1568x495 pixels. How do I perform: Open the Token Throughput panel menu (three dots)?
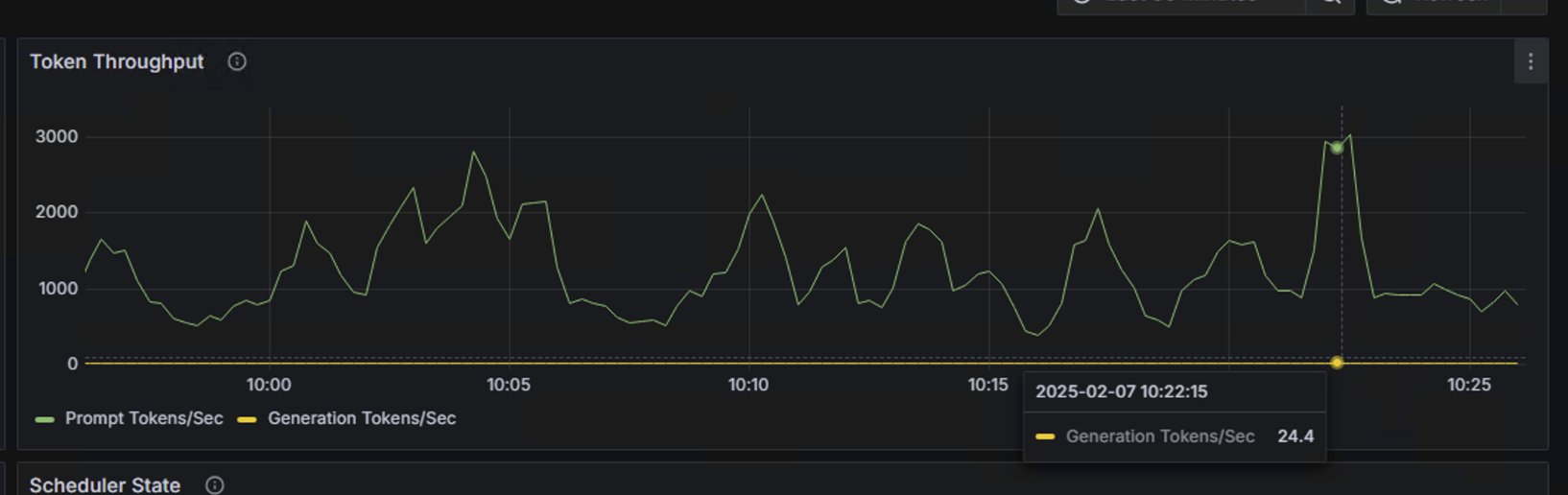(1530, 62)
